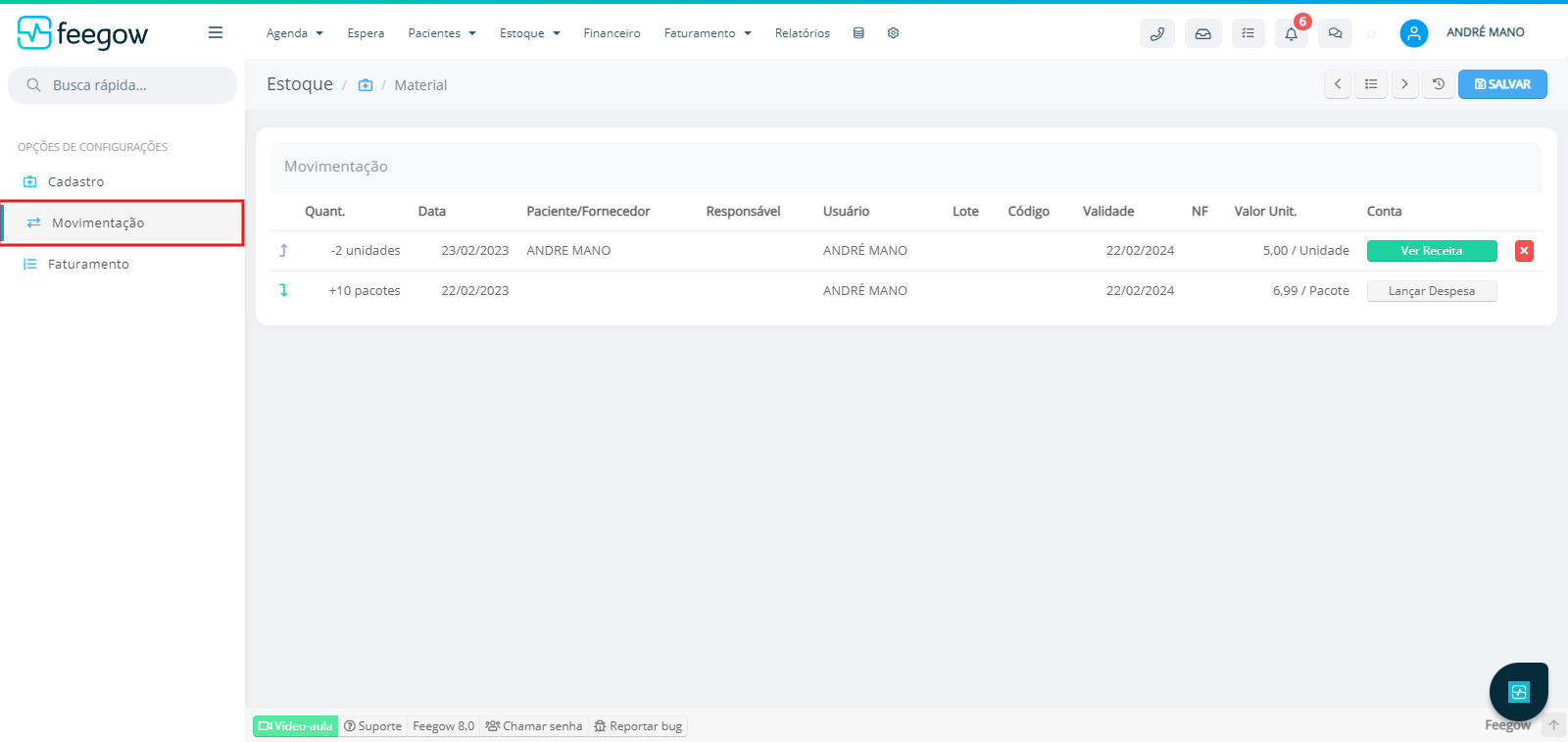Screen dimensions: 1568x742
Task: Open notifications bell with 6 badge
Action: [x=1292, y=33]
